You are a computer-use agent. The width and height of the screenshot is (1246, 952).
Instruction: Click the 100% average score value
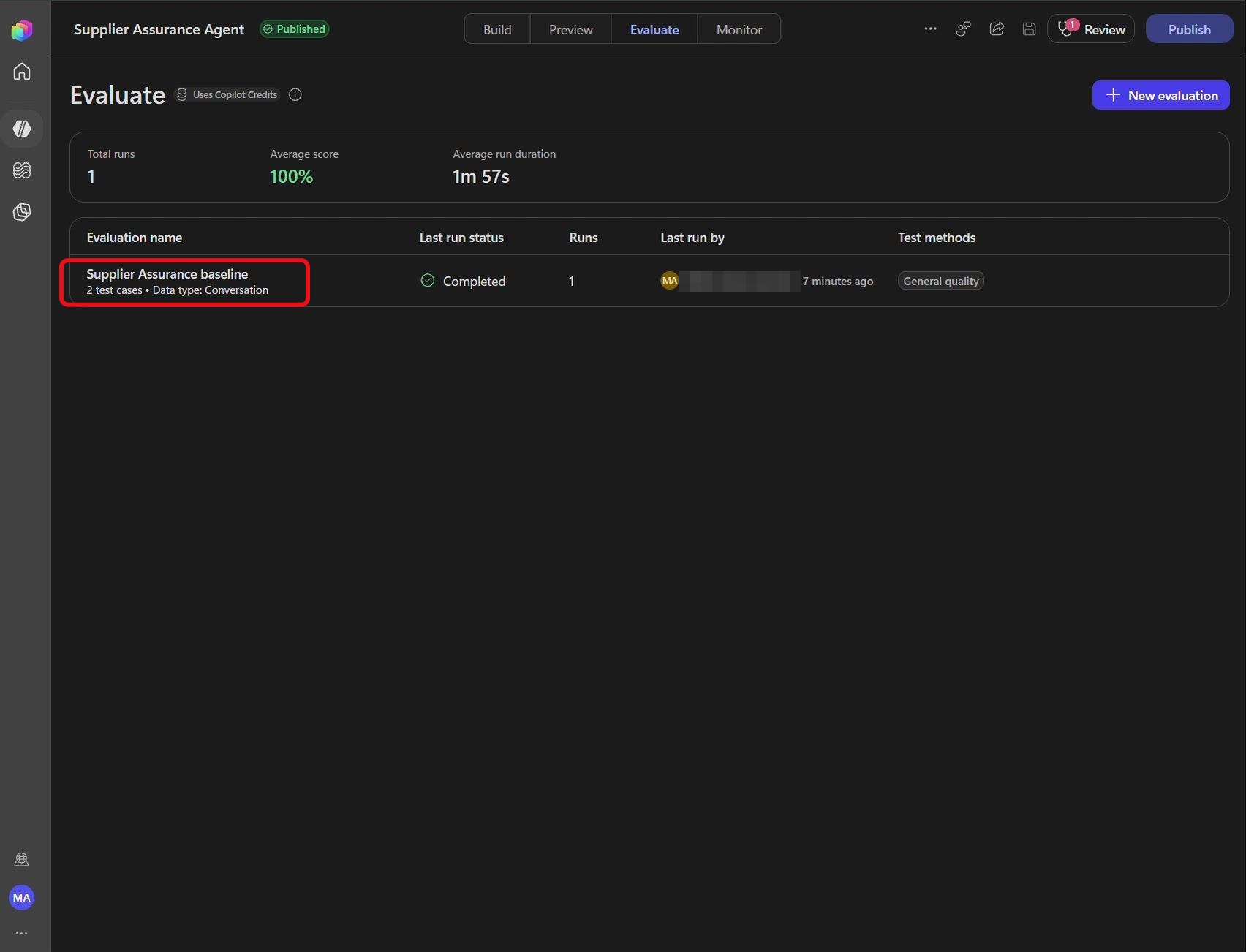291,176
